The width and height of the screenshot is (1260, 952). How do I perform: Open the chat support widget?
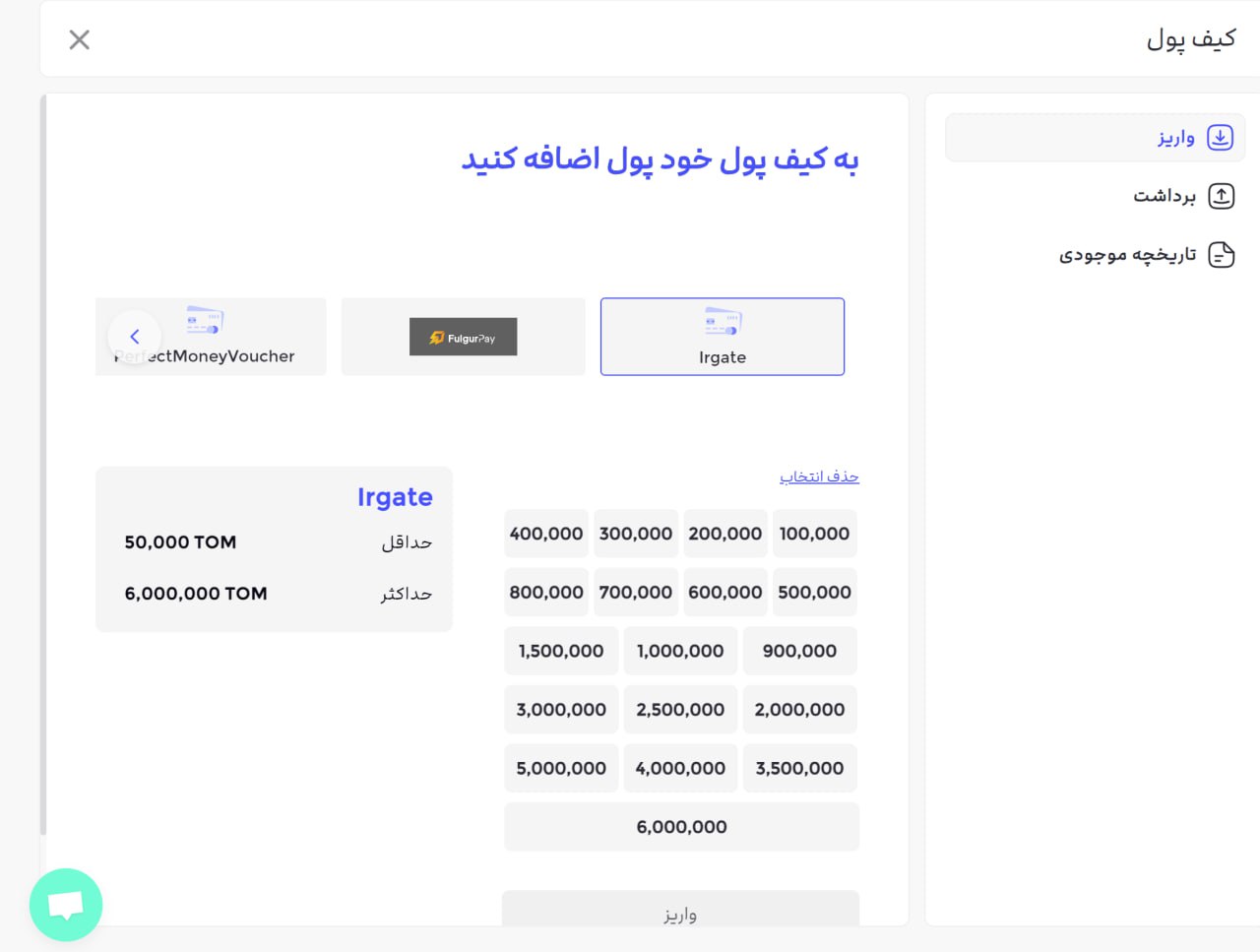[x=66, y=903]
